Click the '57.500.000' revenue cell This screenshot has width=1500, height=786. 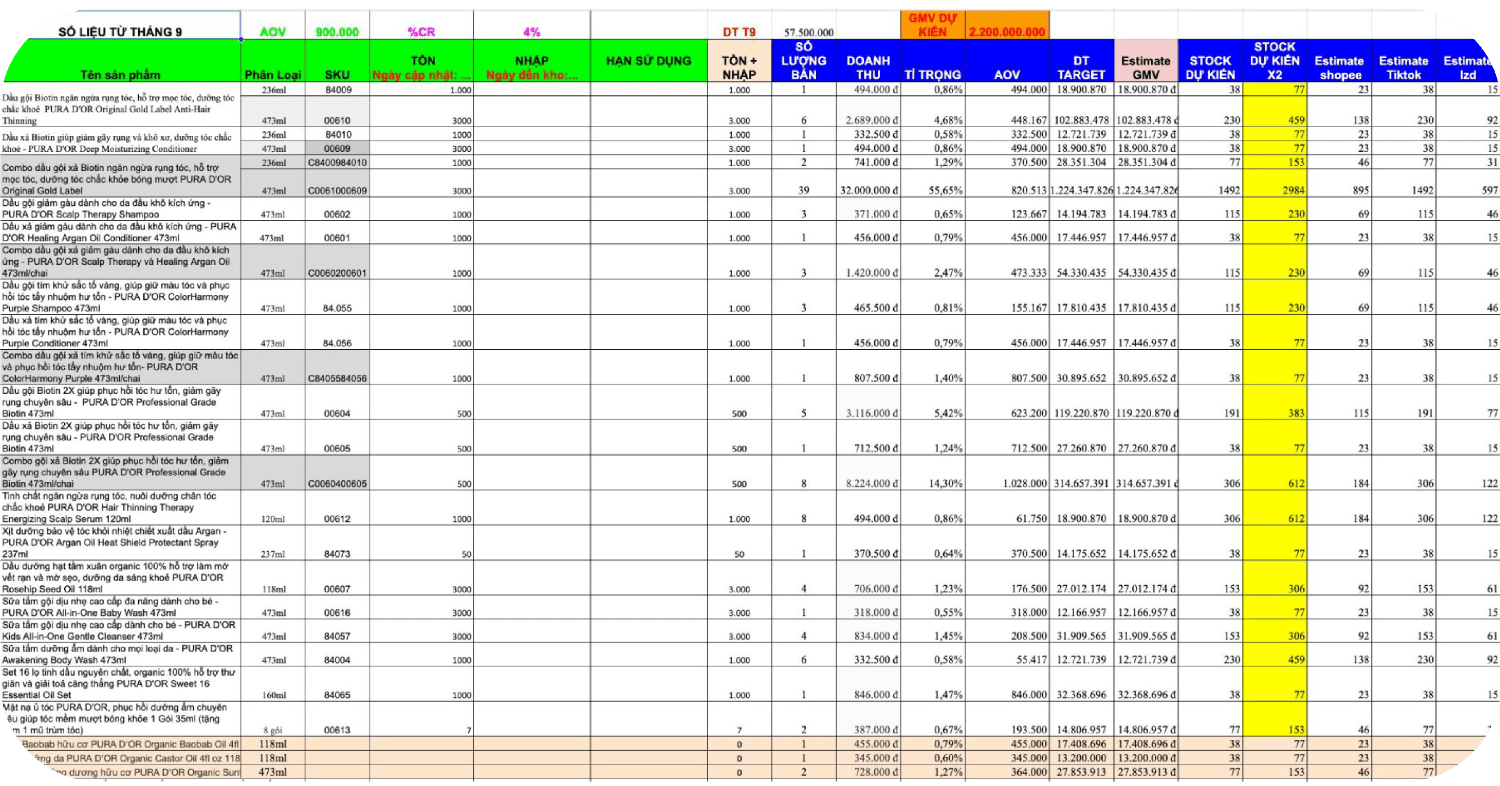click(x=810, y=32)
